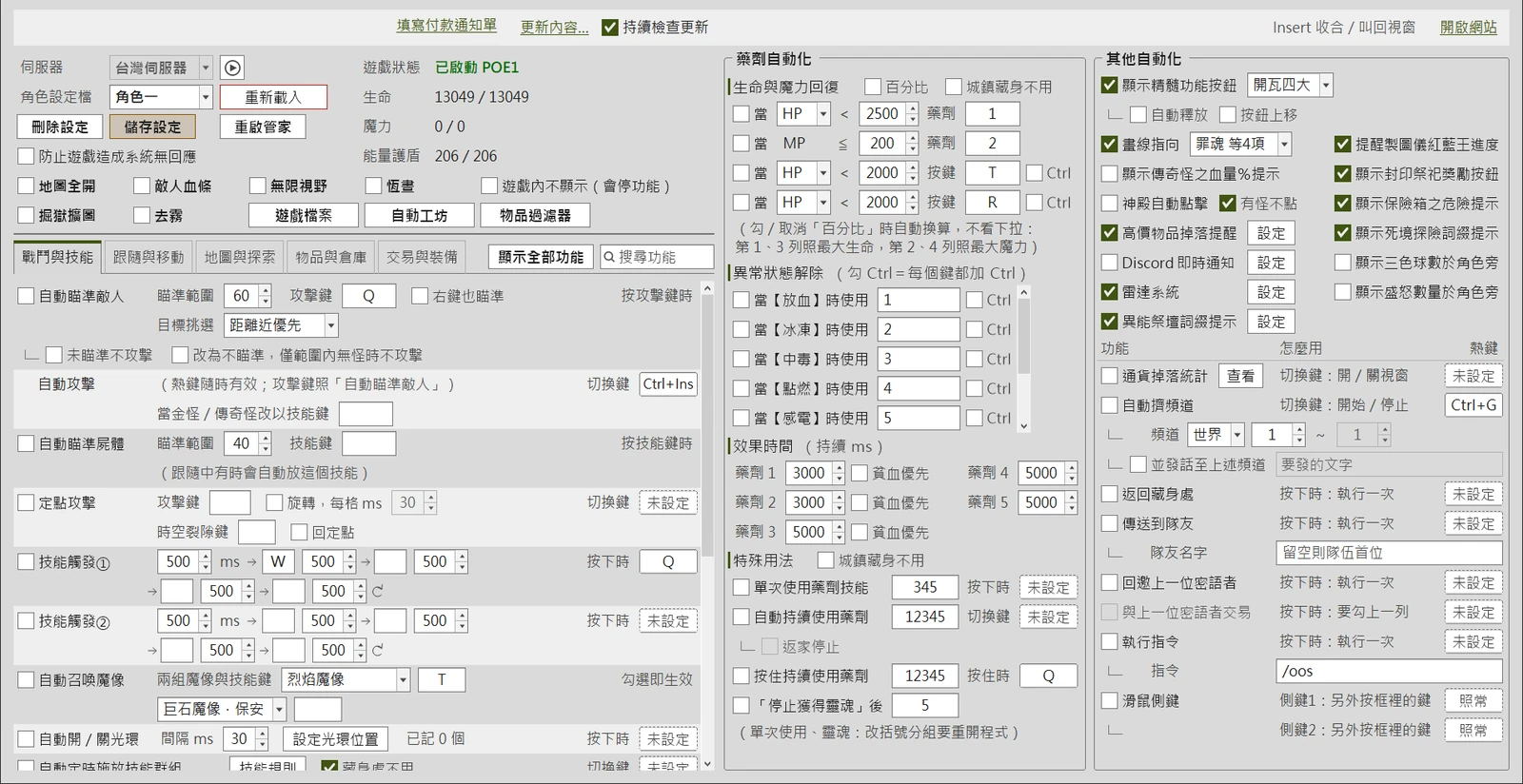Click 刪除設定 button
Screen dimensions: 1523x784
pos(59,127)
